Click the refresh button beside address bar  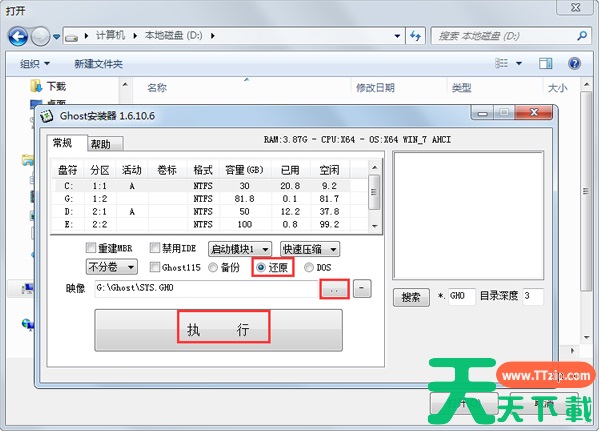[416, 36]
